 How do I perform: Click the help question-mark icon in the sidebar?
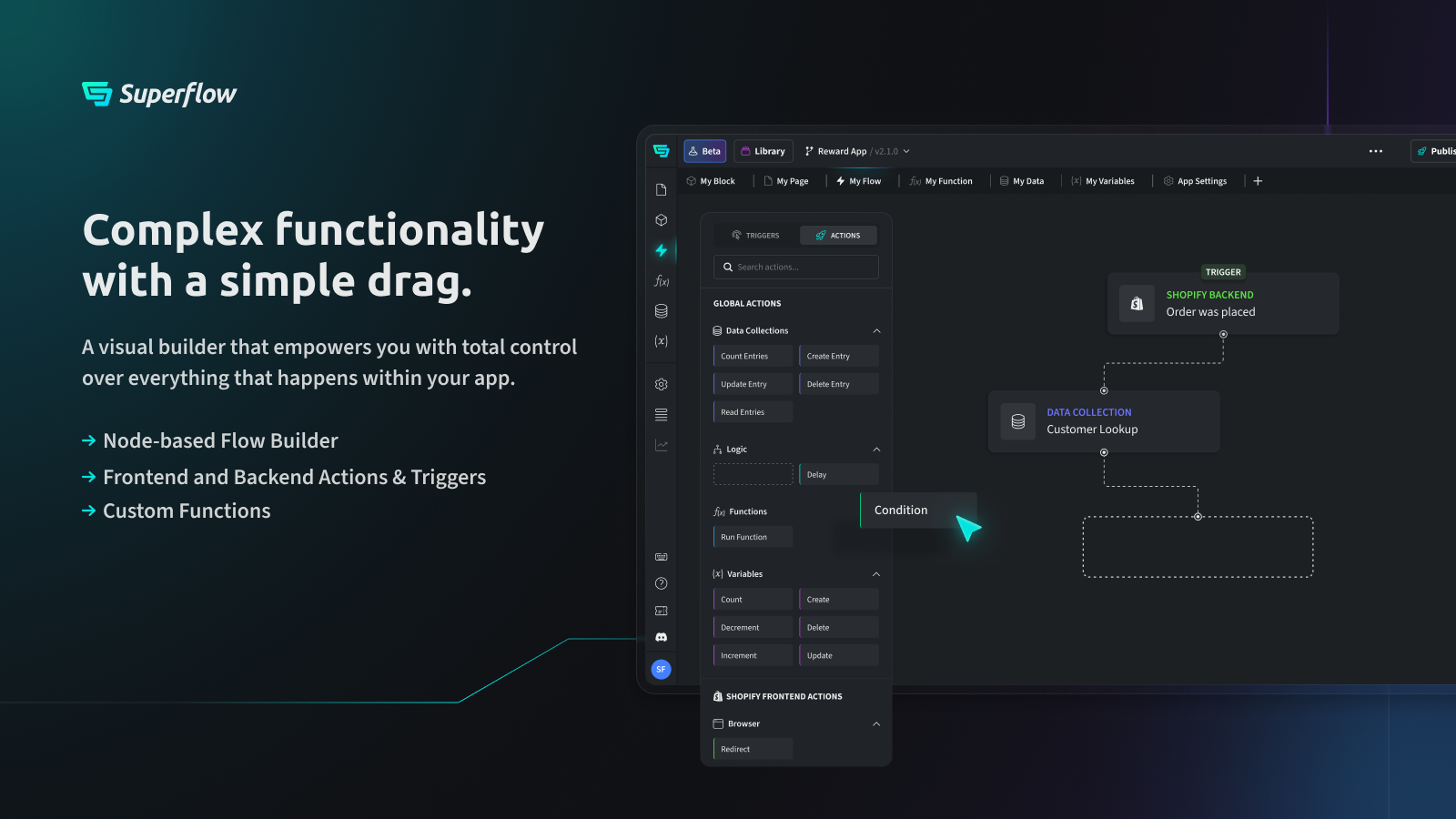(662, 583)
